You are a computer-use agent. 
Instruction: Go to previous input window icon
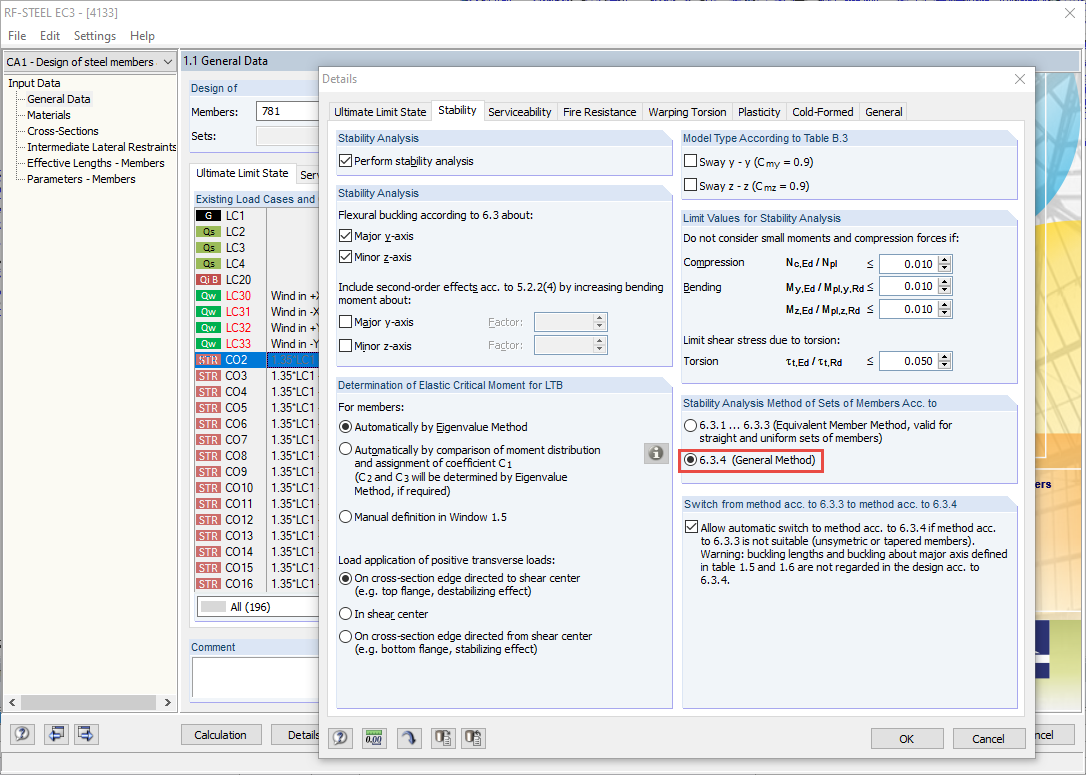[56, 734]
